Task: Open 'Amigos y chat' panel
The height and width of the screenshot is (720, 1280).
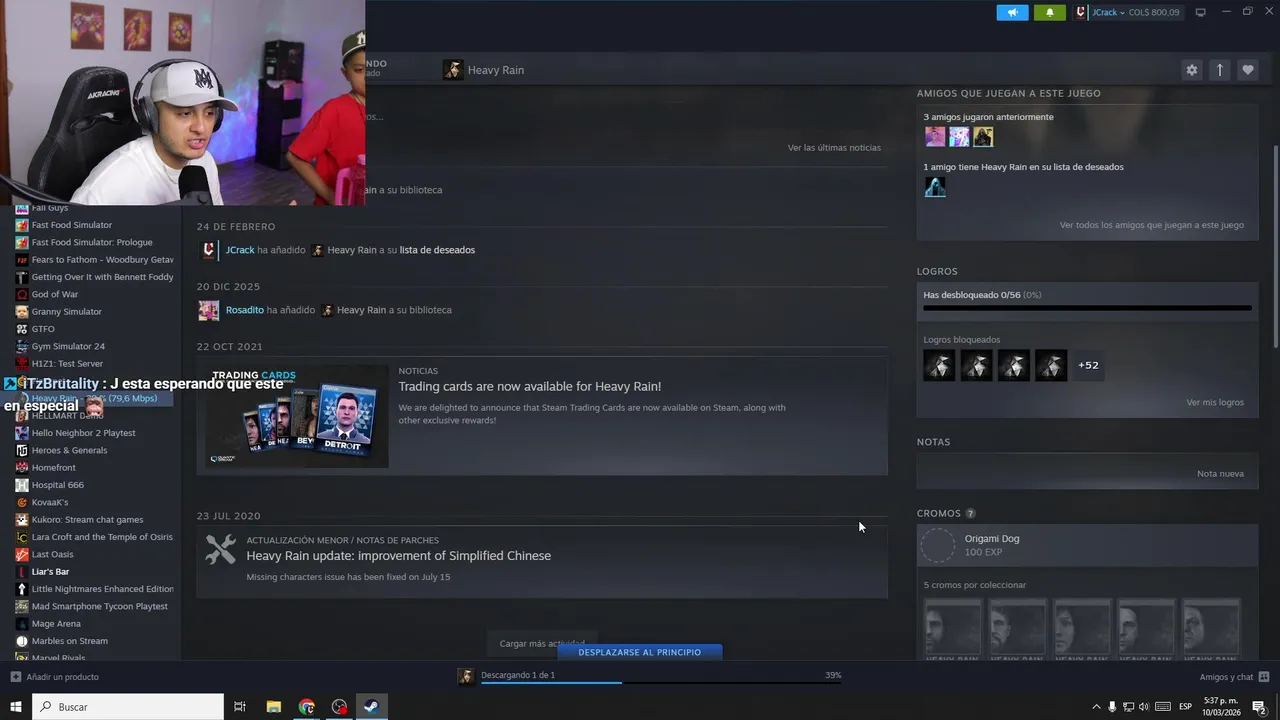Action: tap(1234, 677)
